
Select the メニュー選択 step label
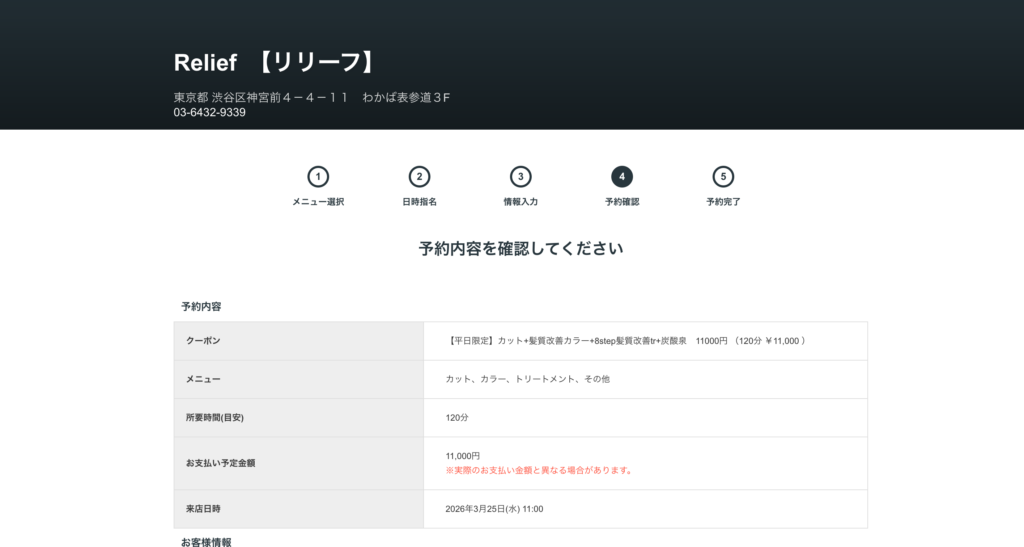tap(318, 202)
